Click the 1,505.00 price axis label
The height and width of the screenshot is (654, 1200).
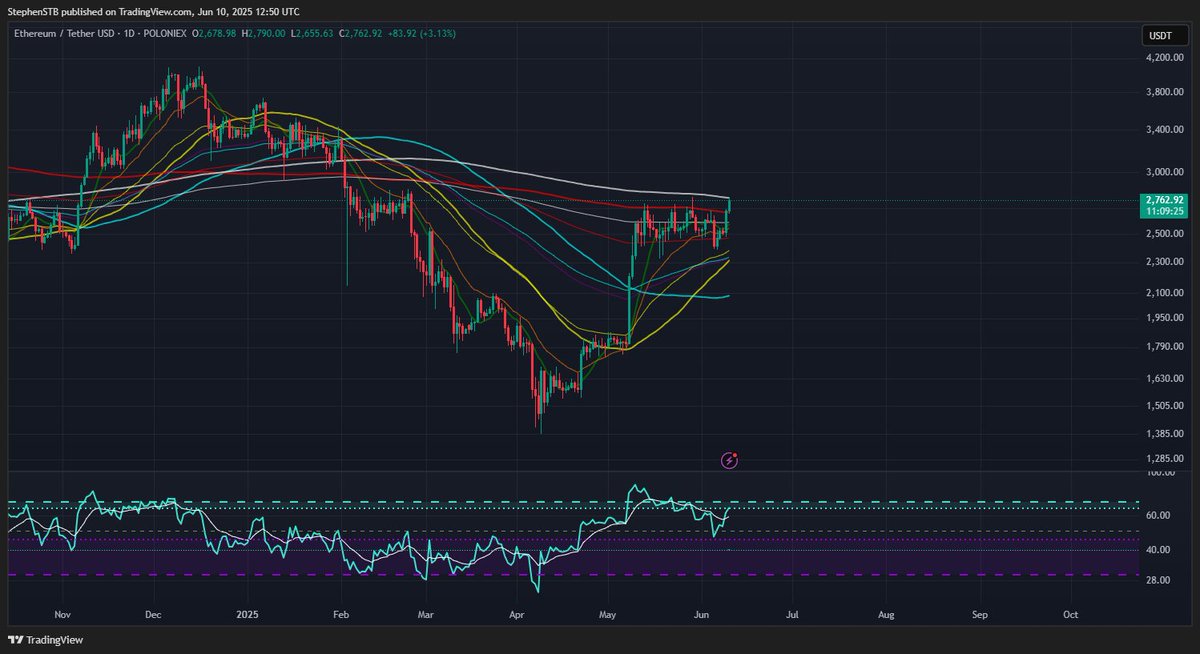(x=1165, y=406)
